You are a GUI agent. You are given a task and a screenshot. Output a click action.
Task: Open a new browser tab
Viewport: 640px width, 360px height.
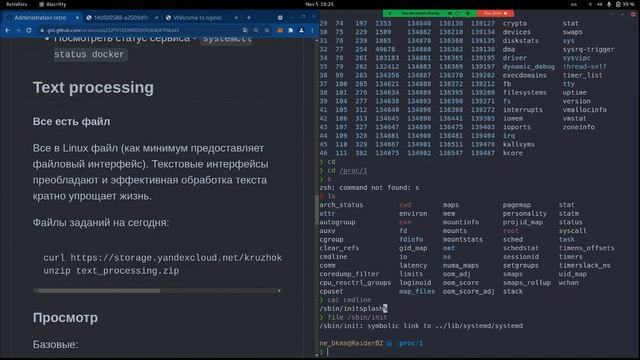point(249,18)
